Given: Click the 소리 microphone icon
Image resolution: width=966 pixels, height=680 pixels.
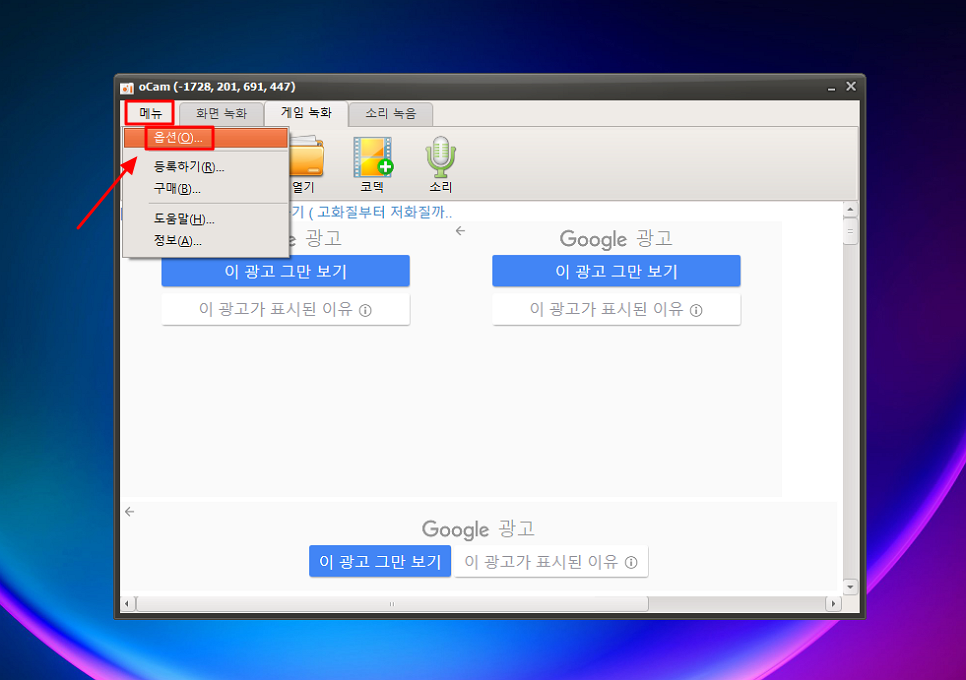Looking at the screenshot, I should point(440,164).
